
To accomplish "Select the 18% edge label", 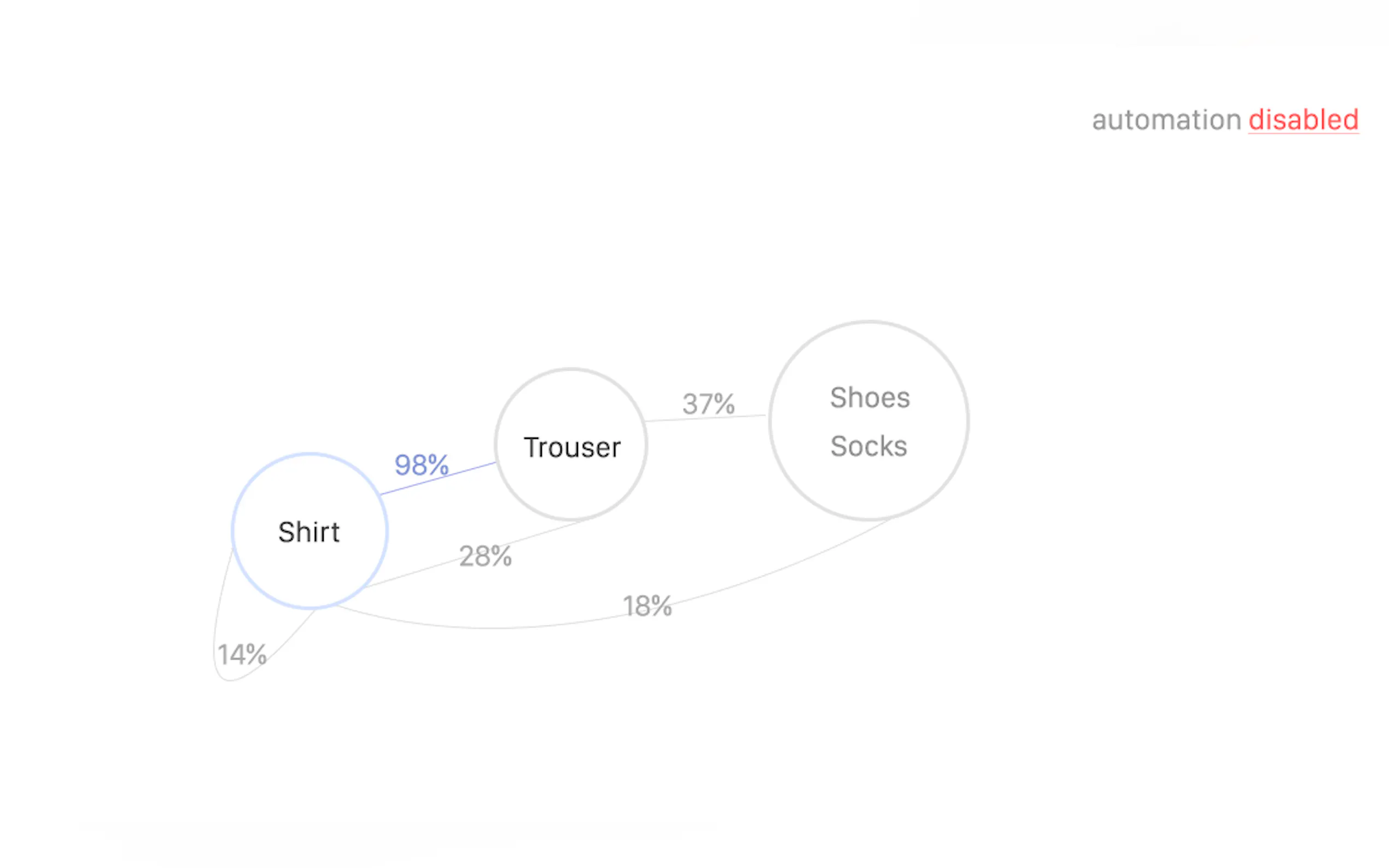I will 647,606.
